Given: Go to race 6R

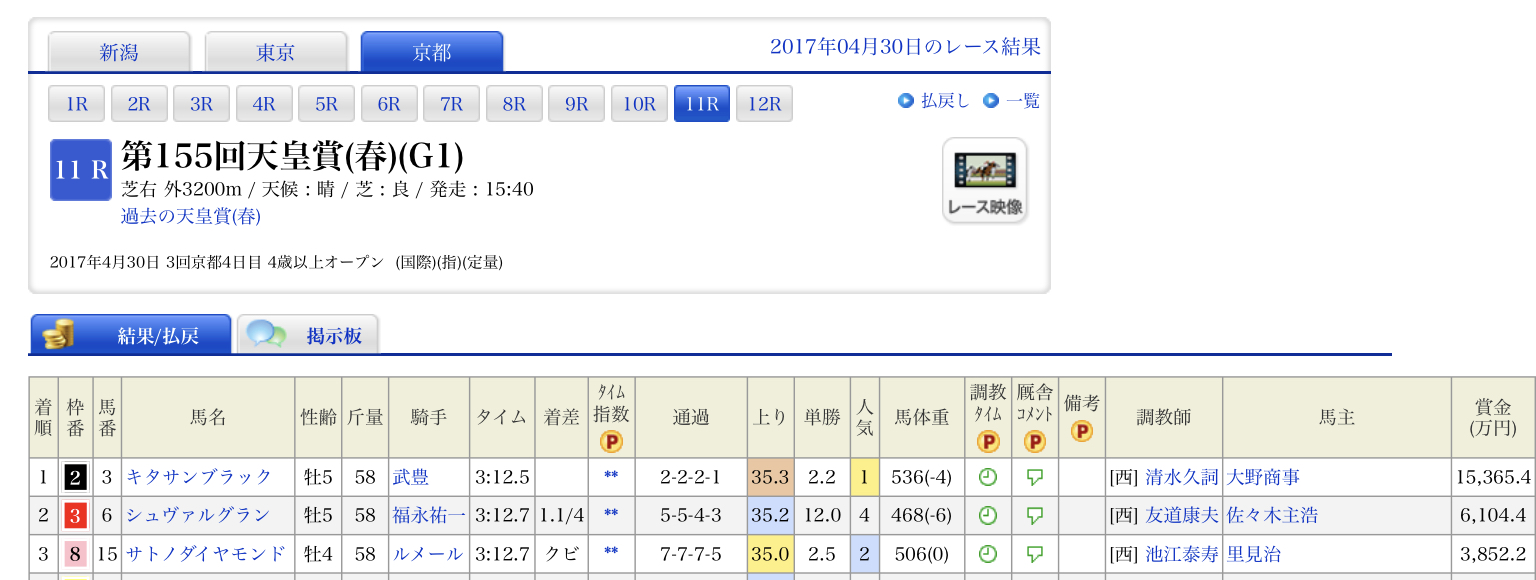Looking at the screenshot, I should (x=389, y=104).
